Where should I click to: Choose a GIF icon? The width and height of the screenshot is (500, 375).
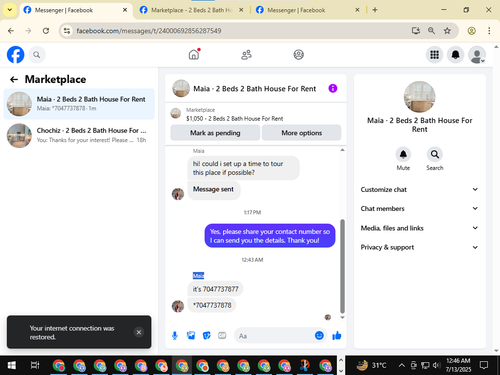(222, 336)
